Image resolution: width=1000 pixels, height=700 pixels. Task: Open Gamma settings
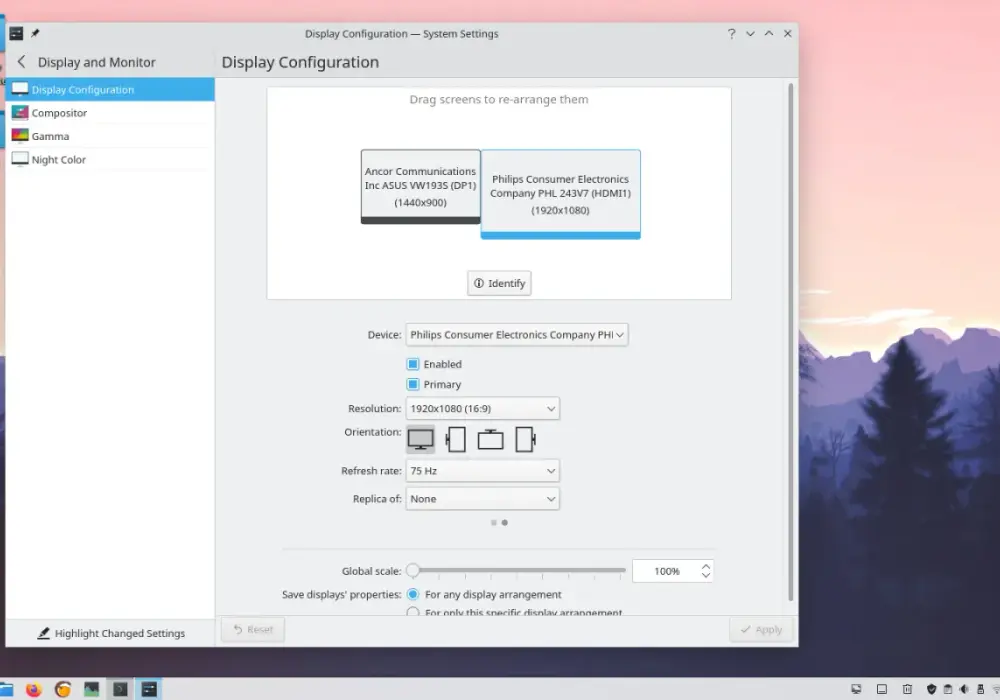(x=110, y=136)
